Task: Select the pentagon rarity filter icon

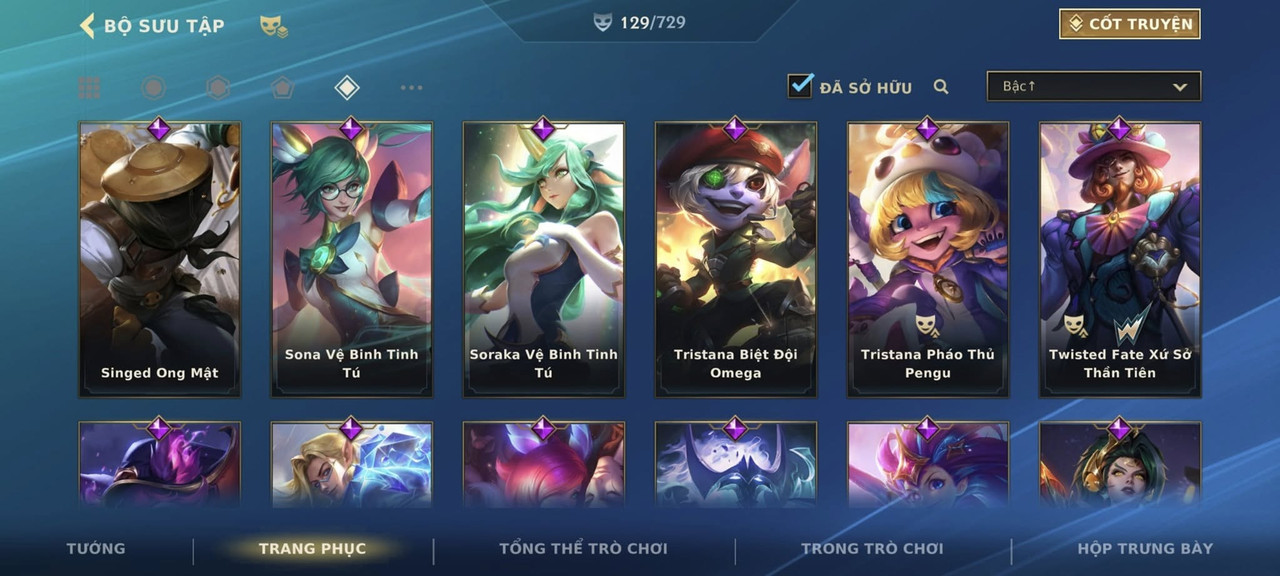Action: click(282, 88)
